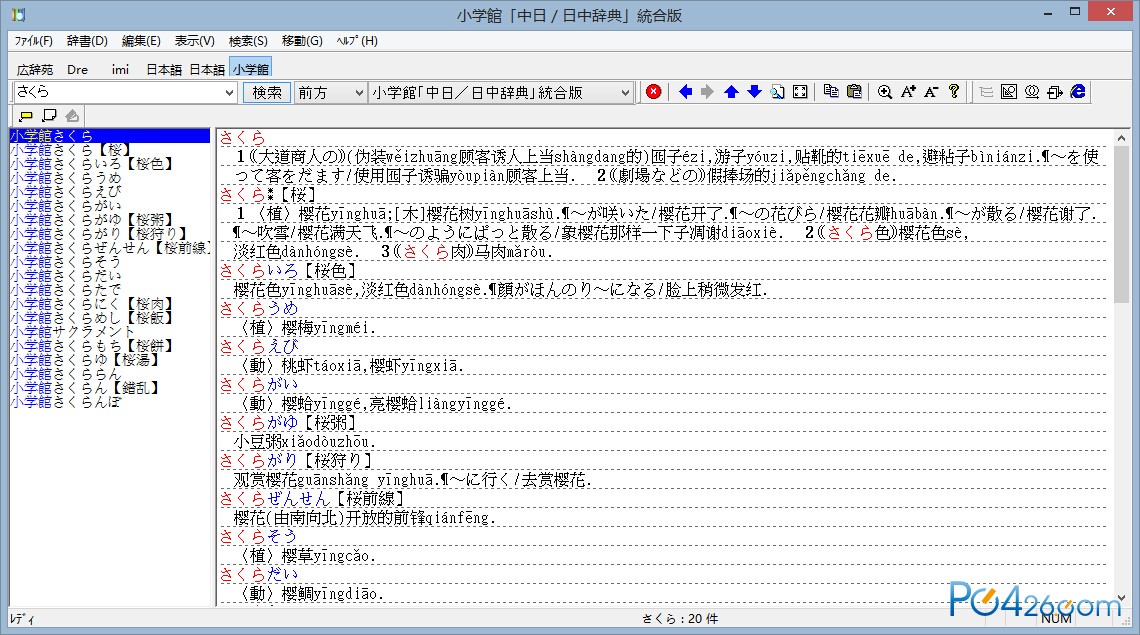Open Internet Explorer web search icon
Image resolution: width=1140 pixels, height=635 pixels.
pyautogui.click(x=1078, y=92)
